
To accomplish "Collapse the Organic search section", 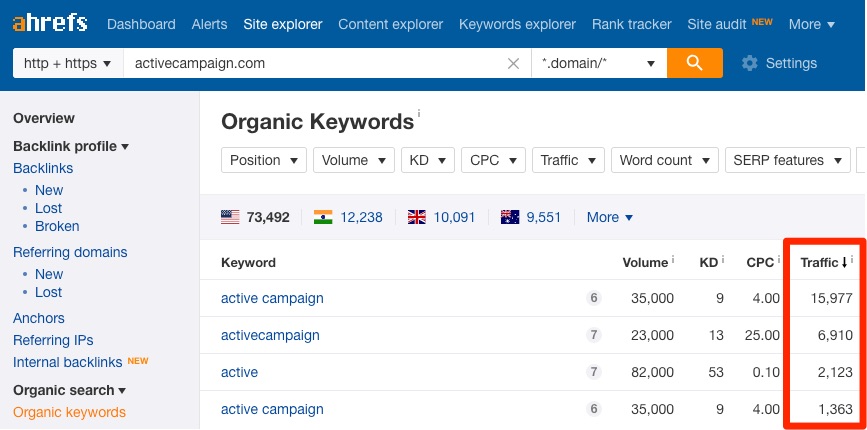I will [70, 390].
